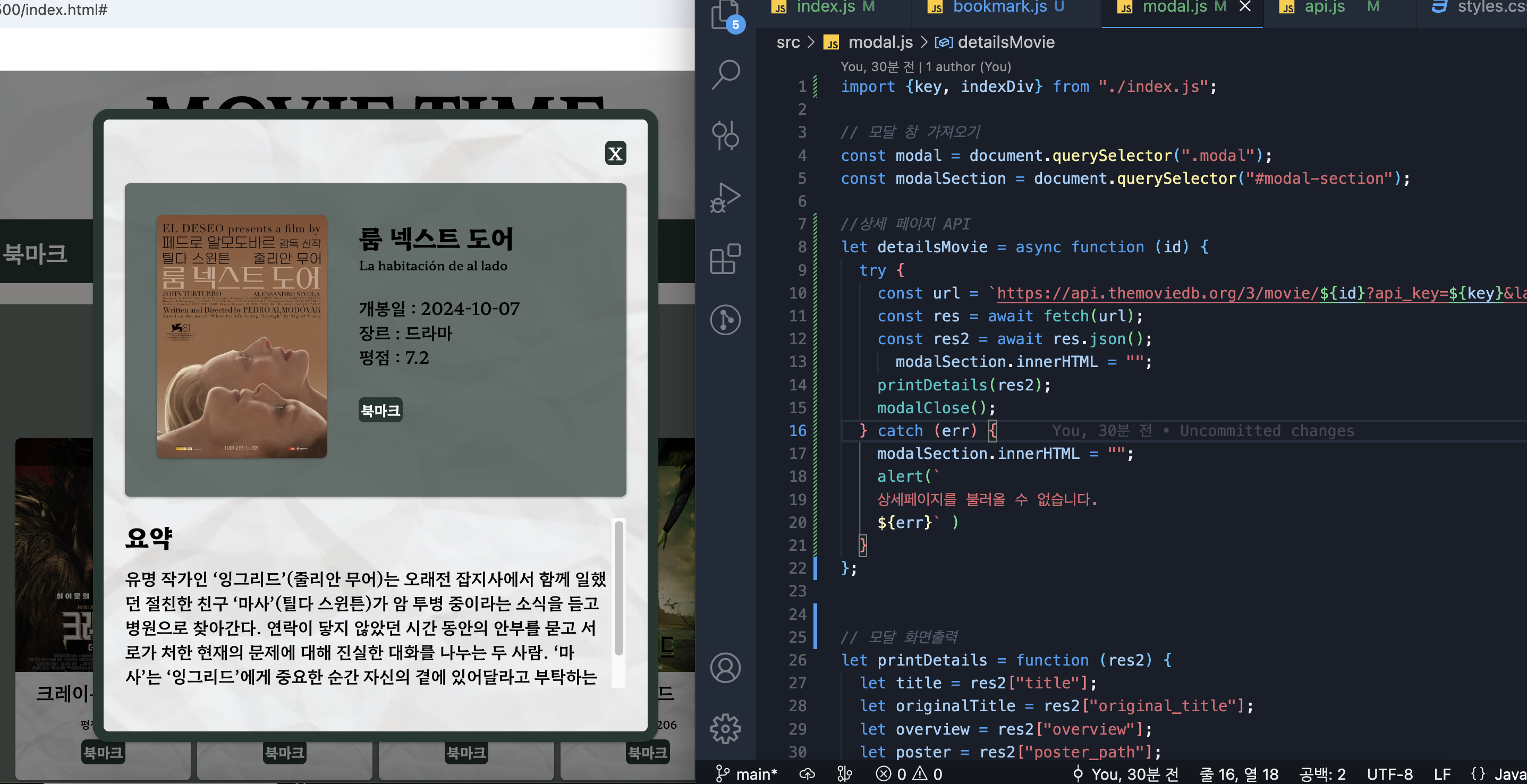Image resolution: width=1527 pixels, height=784 pixels.
Task: Open the Manage settings gear
Action: 725,728
